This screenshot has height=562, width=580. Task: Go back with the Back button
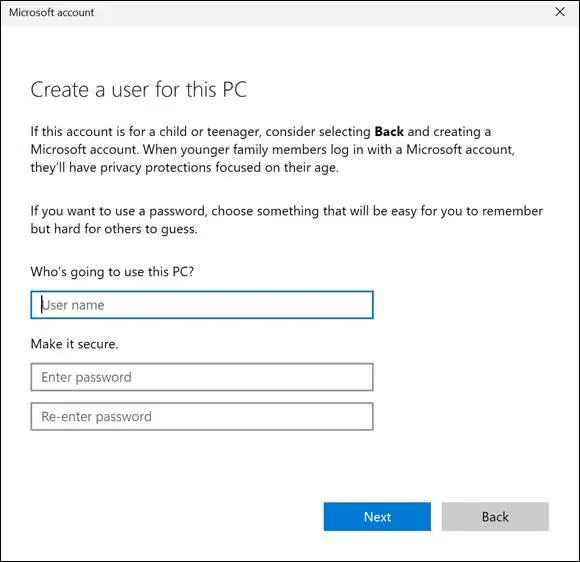(x=495, y=516)
